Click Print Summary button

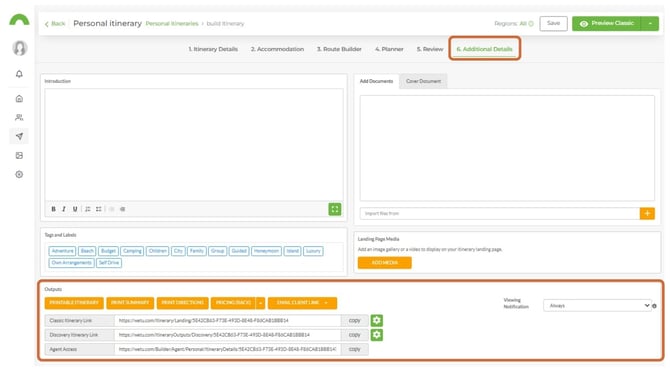(130, 303)
